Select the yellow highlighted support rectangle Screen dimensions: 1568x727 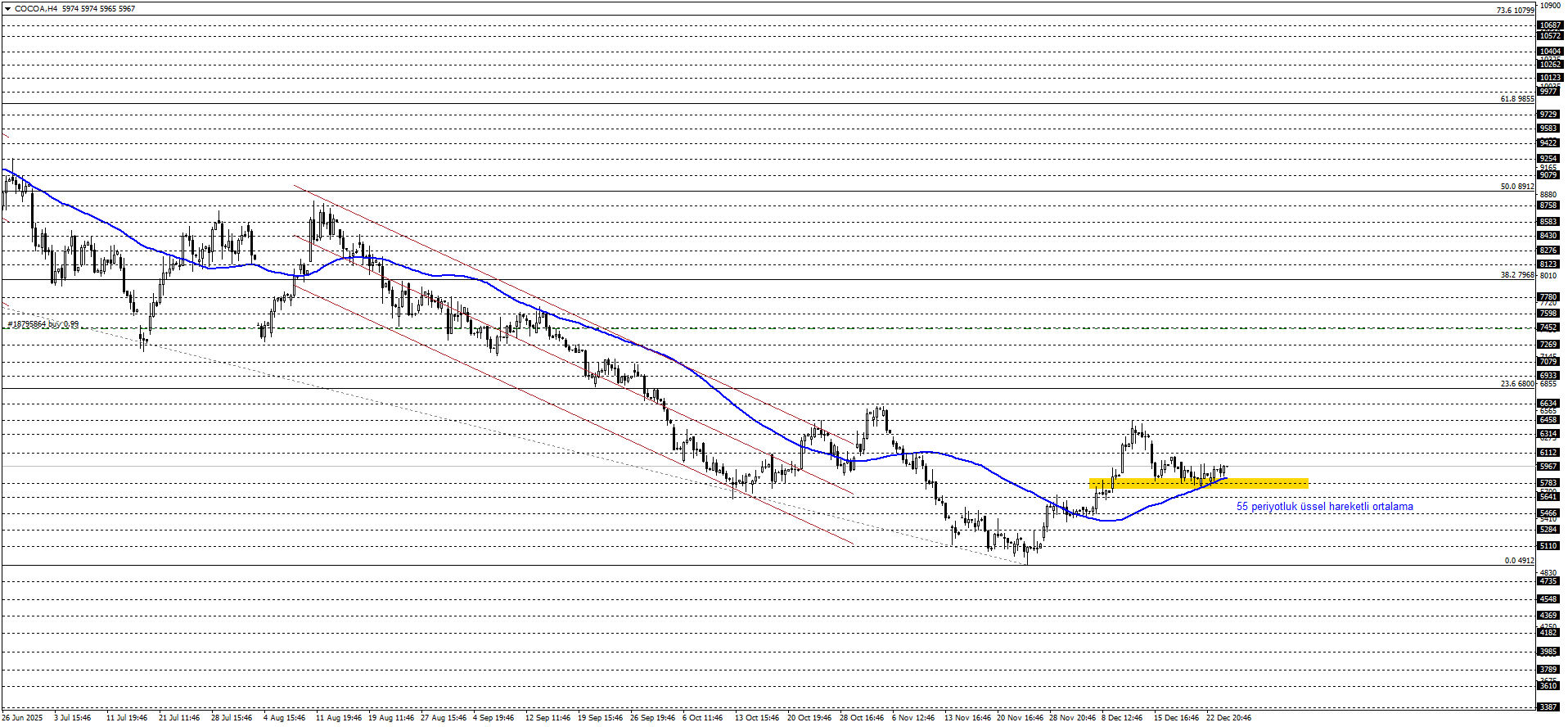1198,483
